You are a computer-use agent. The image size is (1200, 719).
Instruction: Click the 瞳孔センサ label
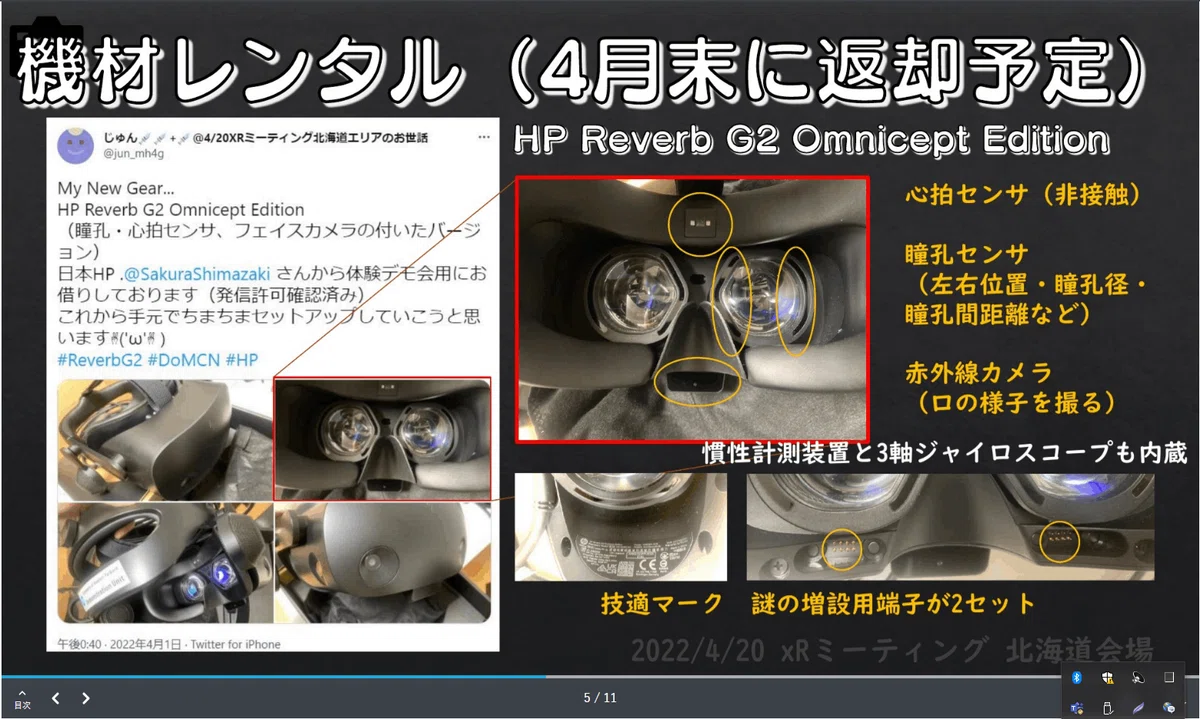point(966,255)
